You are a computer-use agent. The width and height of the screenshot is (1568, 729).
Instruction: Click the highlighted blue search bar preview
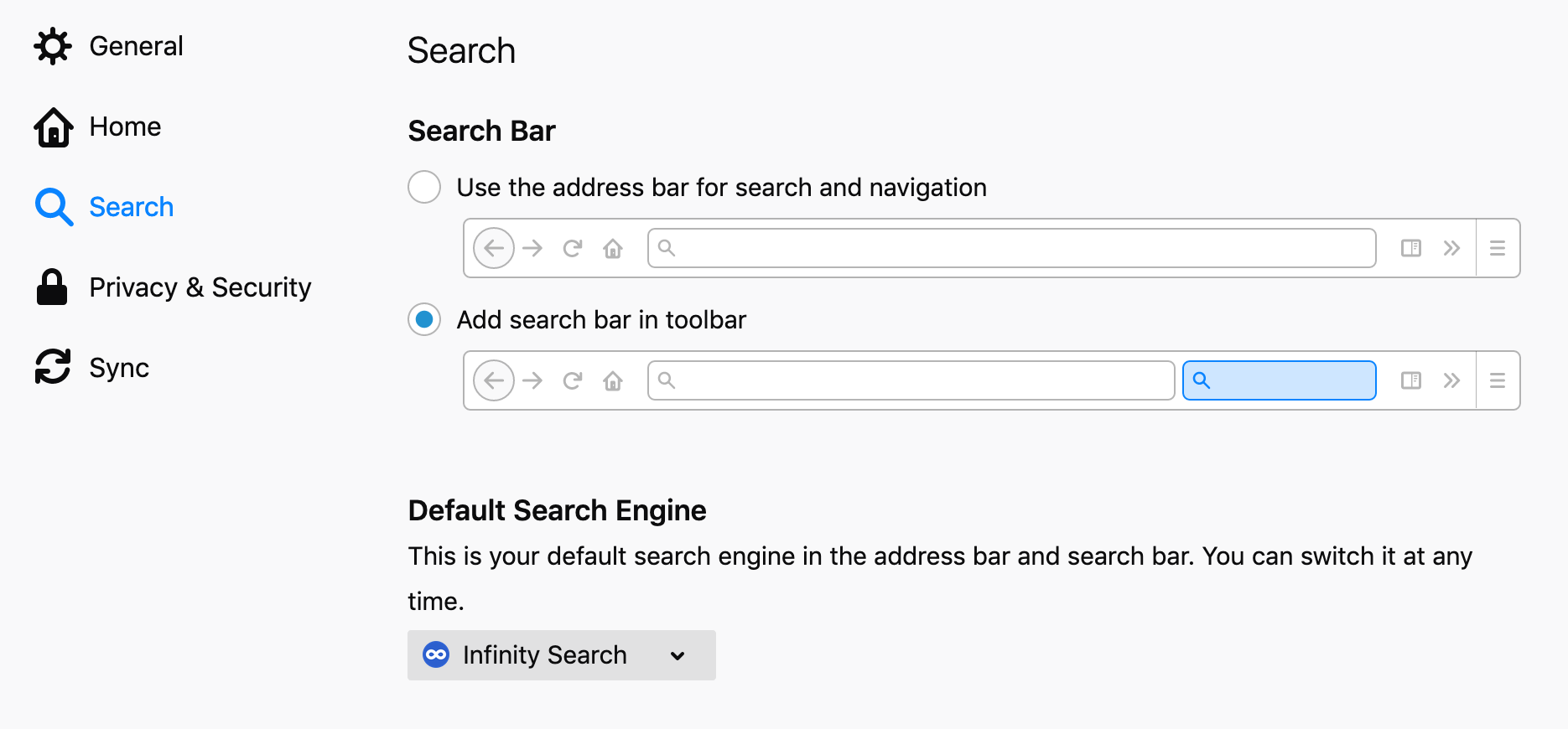coord(1279,380)
